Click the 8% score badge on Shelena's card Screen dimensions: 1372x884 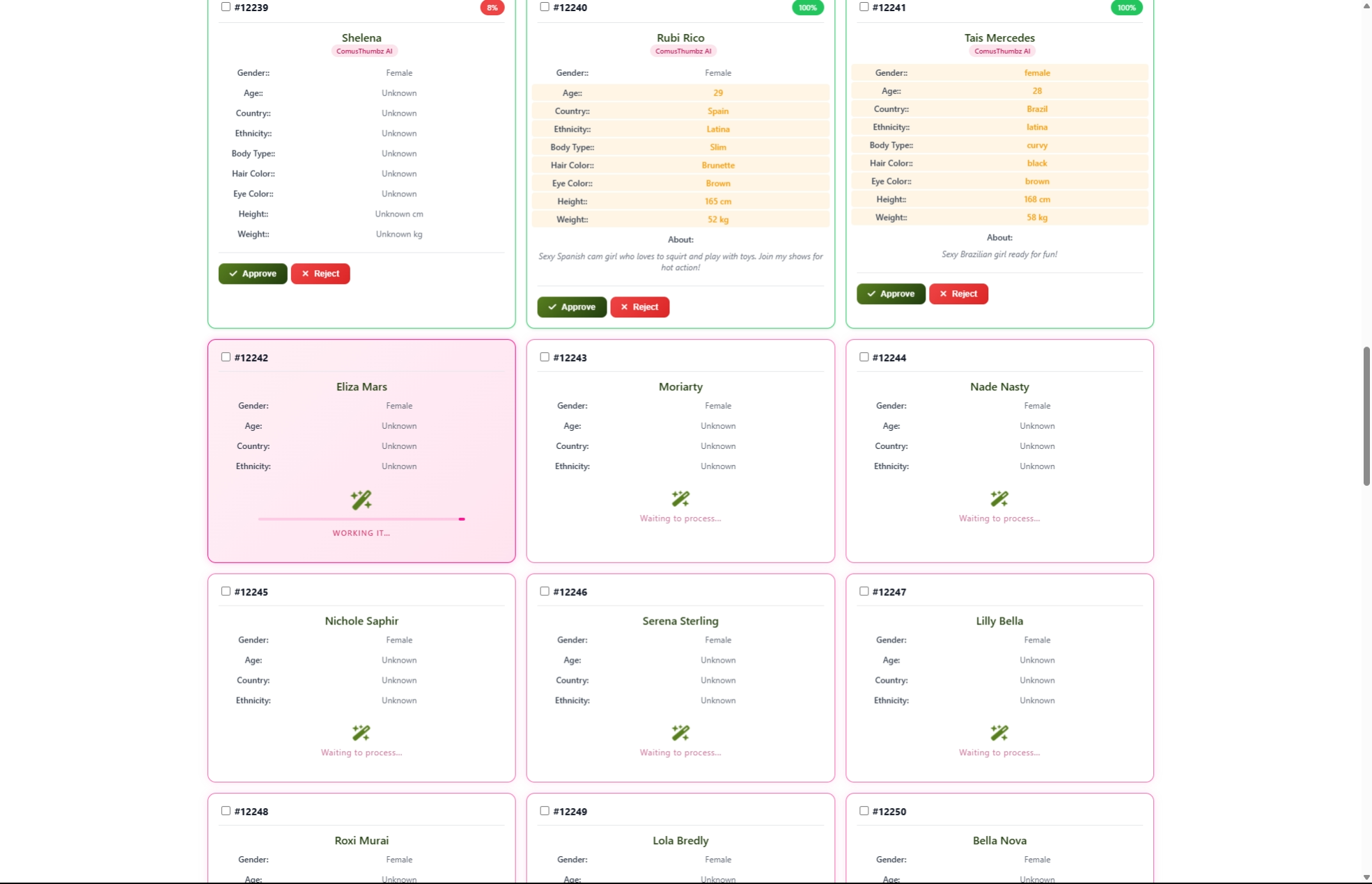click(492, 8)
